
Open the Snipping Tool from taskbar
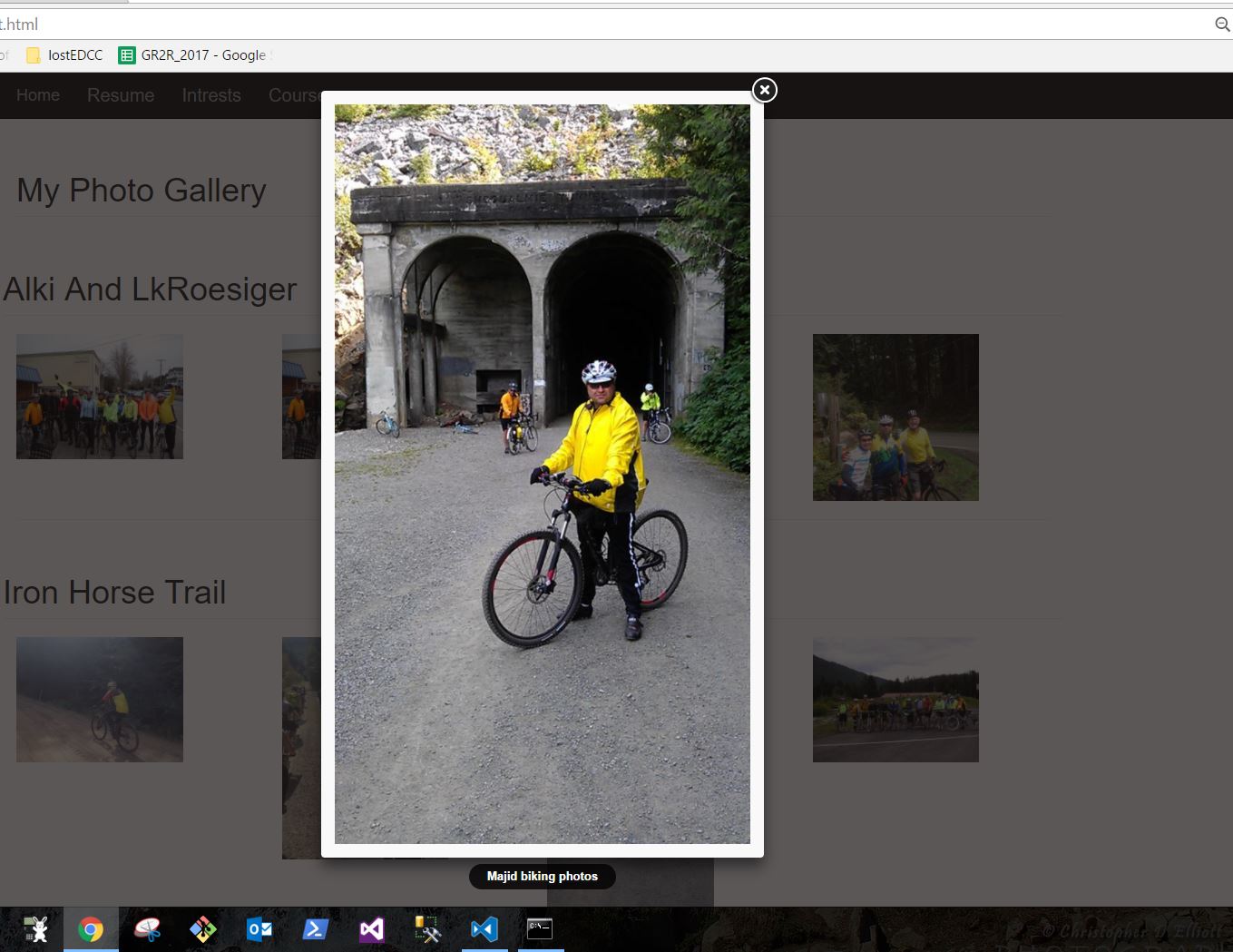pos(147,929)
